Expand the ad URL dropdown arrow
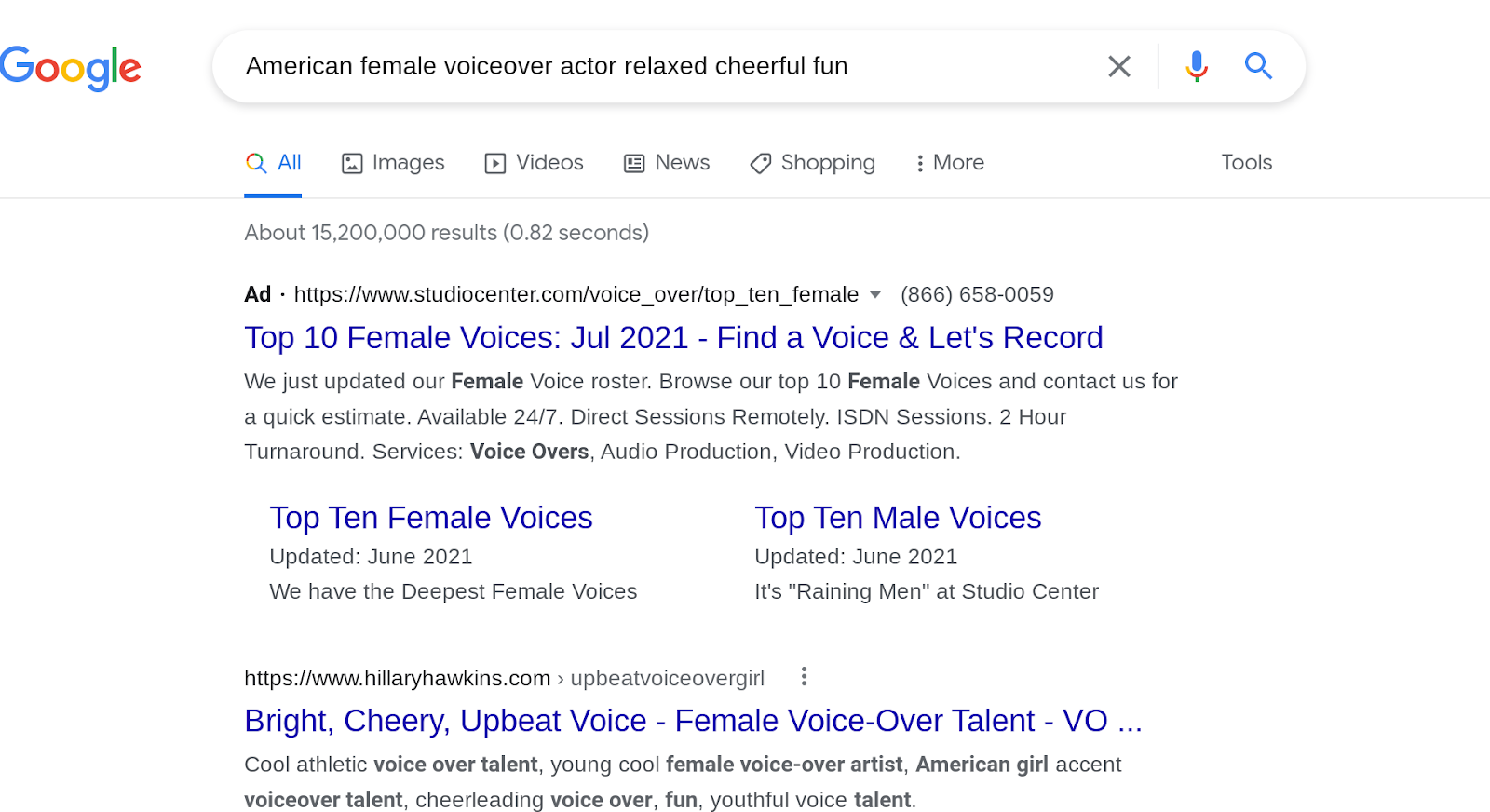1490x812 pixels. point(875,295)
